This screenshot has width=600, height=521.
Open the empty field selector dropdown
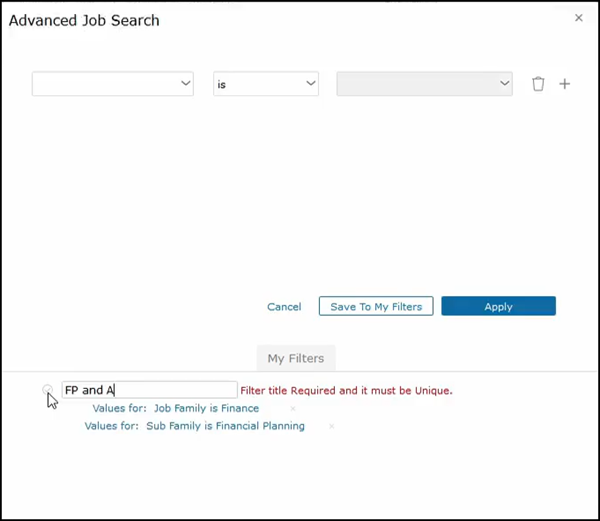click(x=112, y=84)
